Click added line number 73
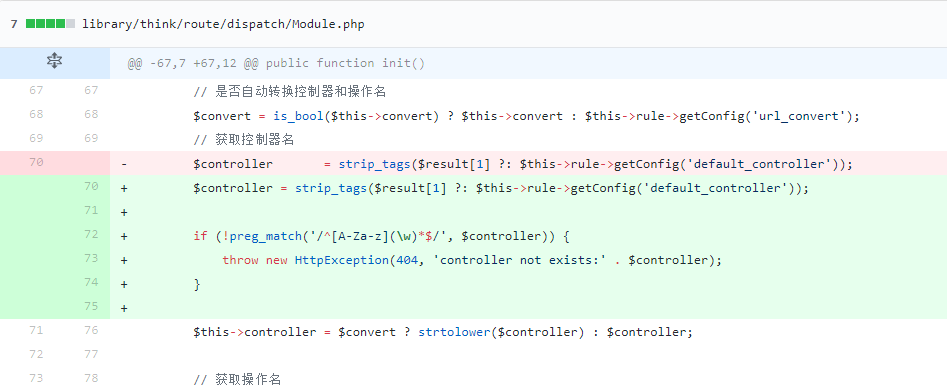This screenshot has width=947, height=389. coord(91,258)
